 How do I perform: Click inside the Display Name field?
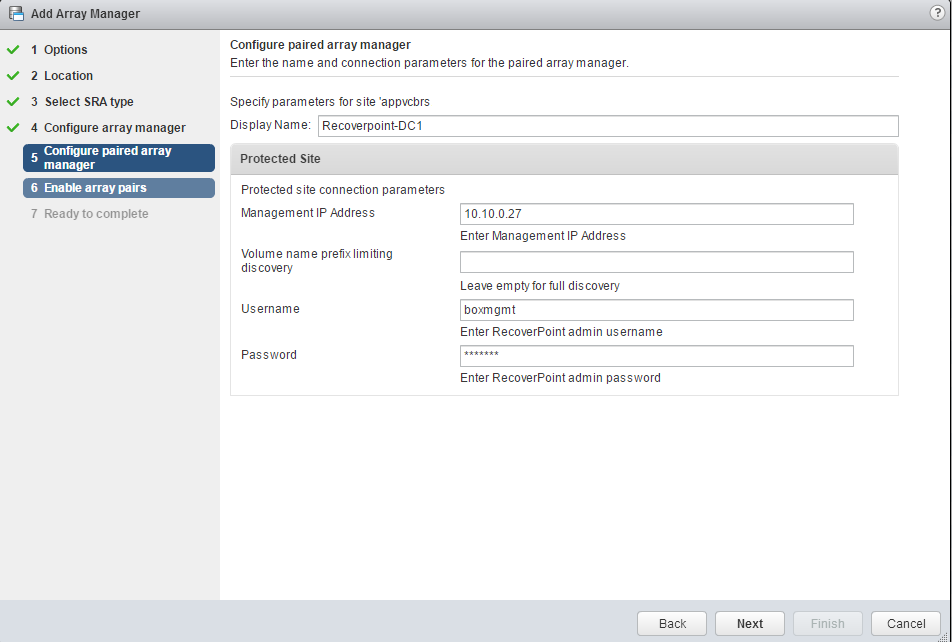[608, 126]
